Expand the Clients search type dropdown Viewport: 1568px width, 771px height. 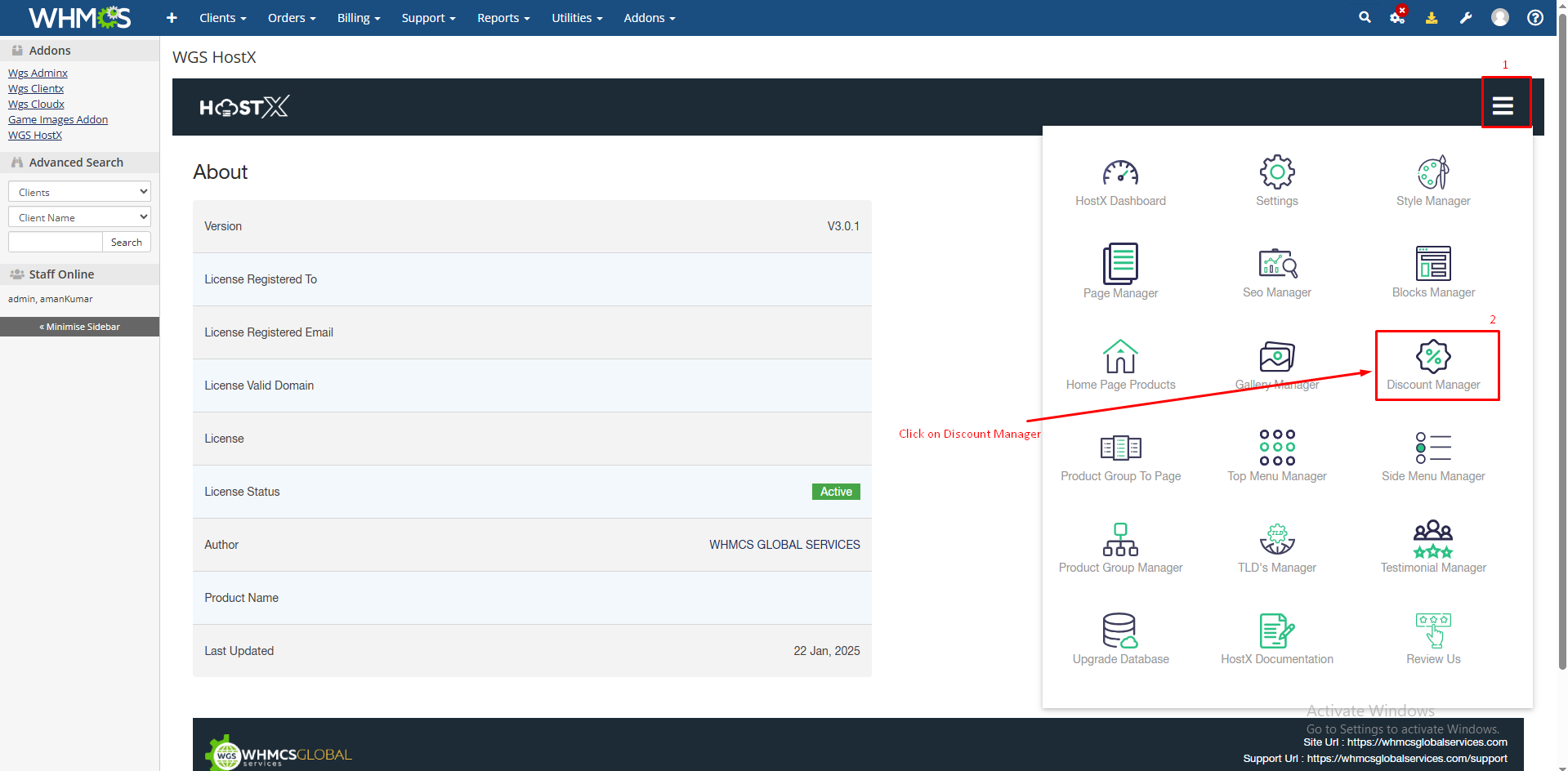point(79,192)
